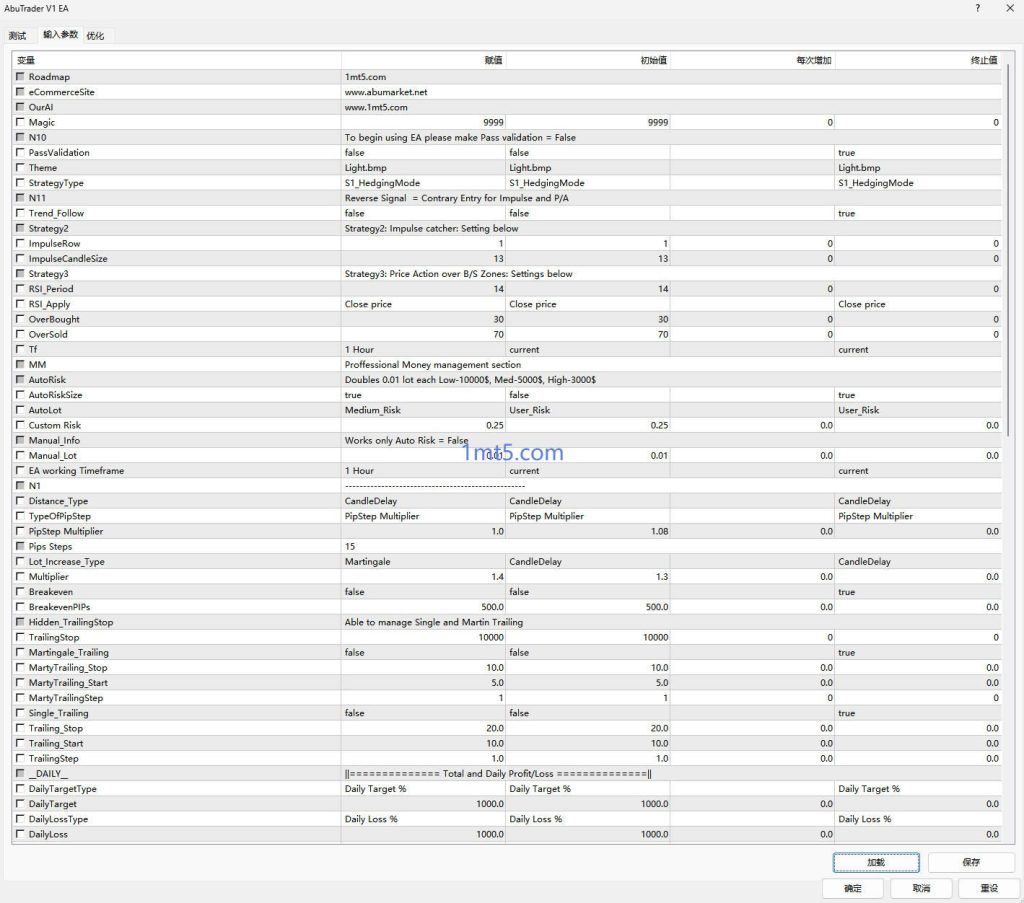Screen dimensions: 1024x903
Task: Switch to the 测试 tab
Action: click(x=18, y=36)
